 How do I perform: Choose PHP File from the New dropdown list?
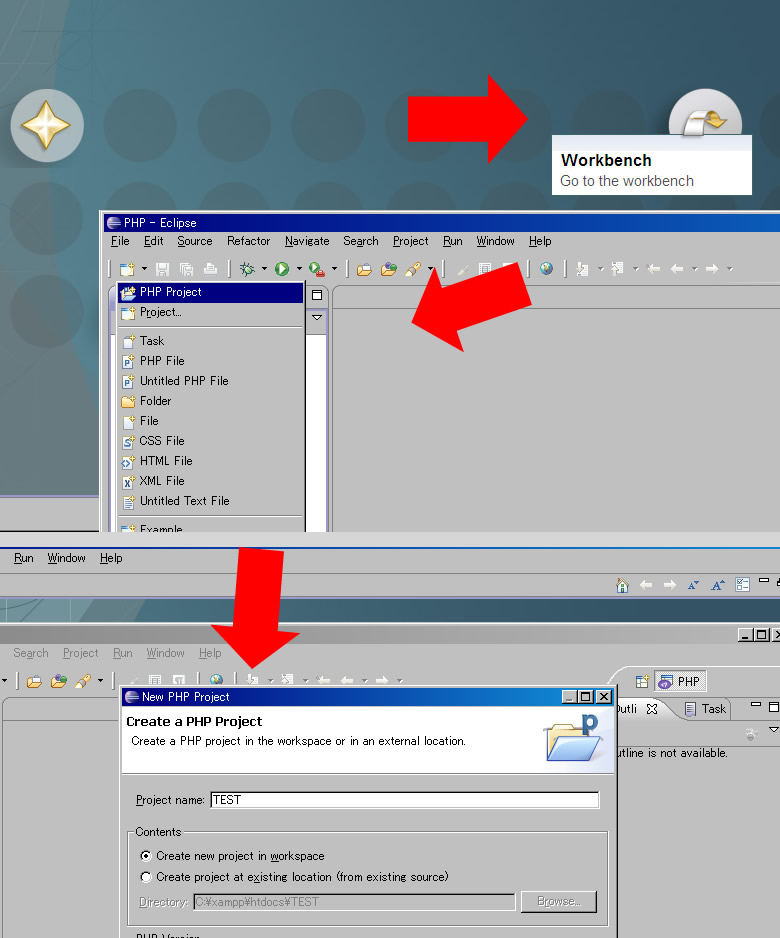pyautogui.click(x=211, y=361)
